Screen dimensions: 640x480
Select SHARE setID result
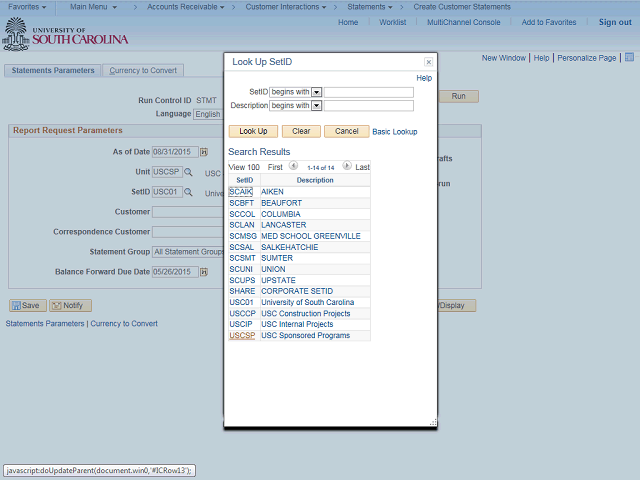pyautogui.click(x=242, y=291)
